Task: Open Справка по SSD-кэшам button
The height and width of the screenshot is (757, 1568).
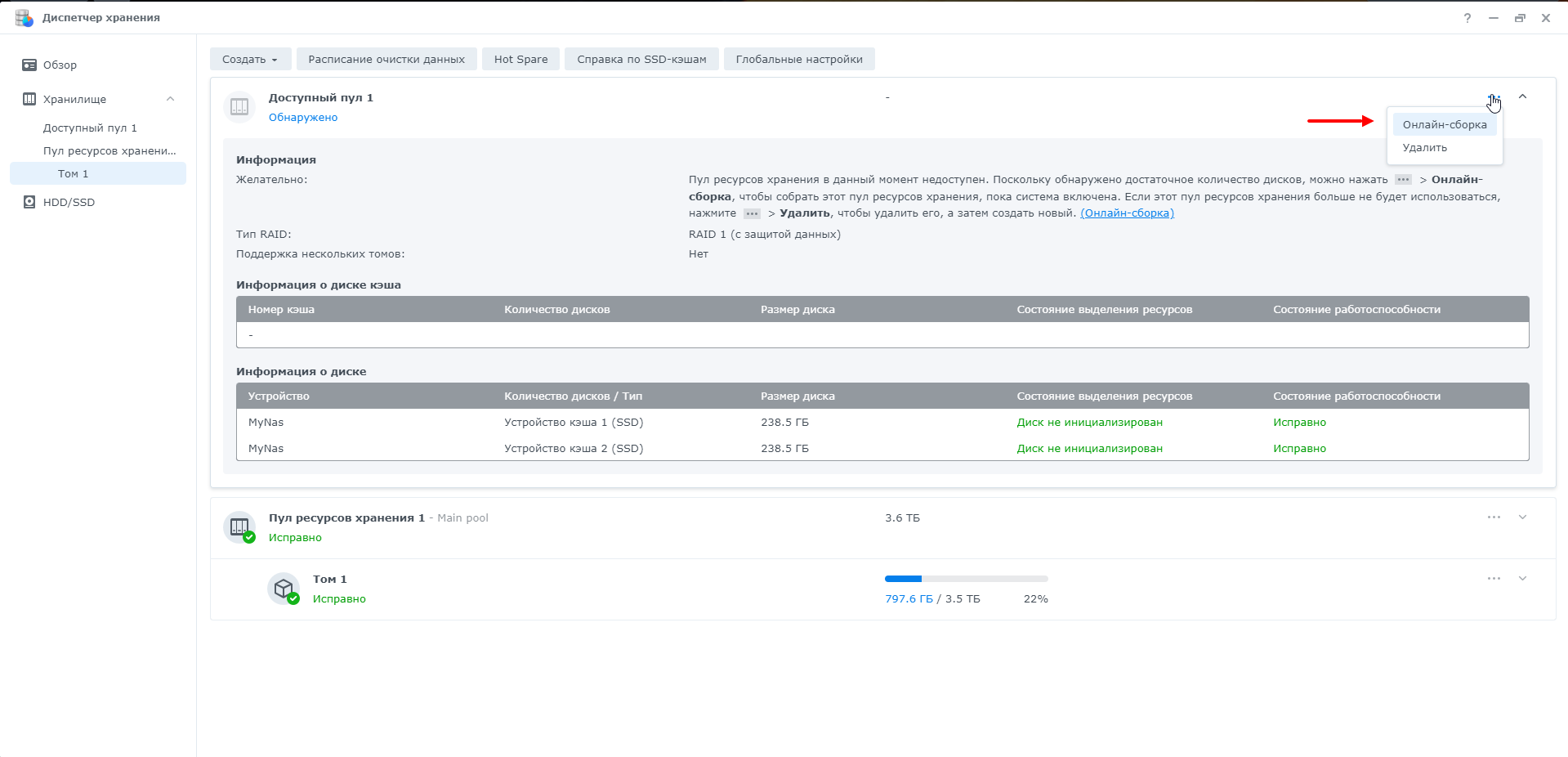Action: pos(641,59)
